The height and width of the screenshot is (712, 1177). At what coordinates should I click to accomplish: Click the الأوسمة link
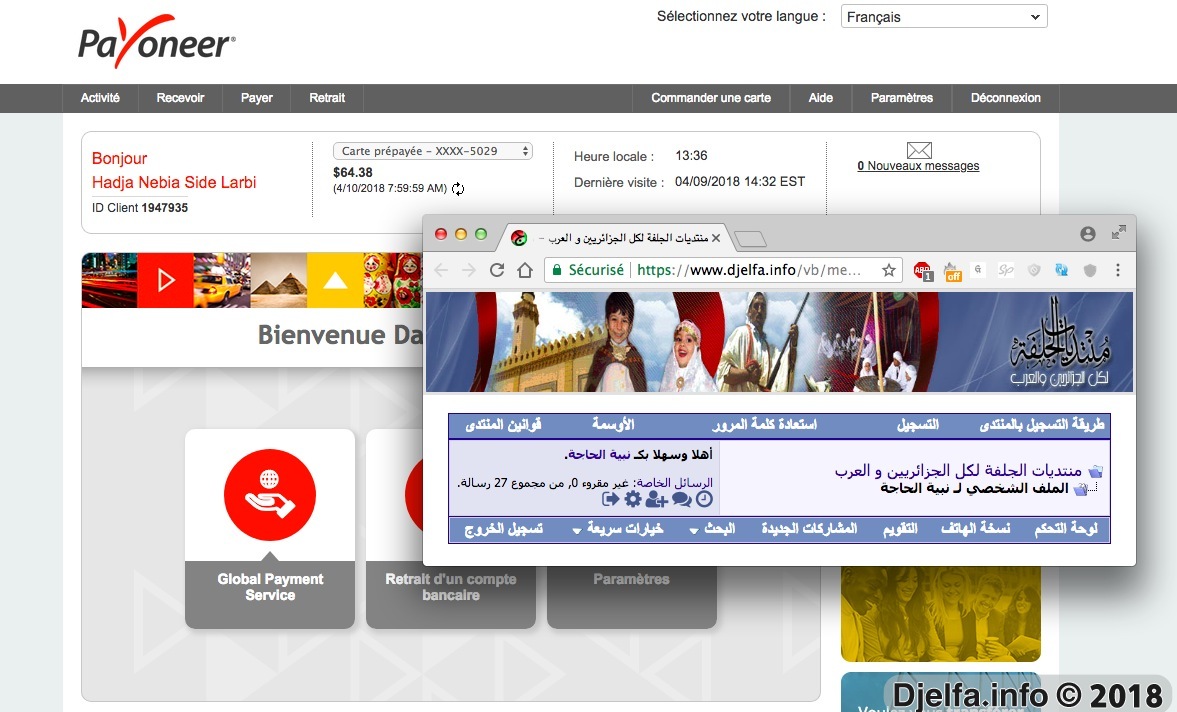(613, 425)
